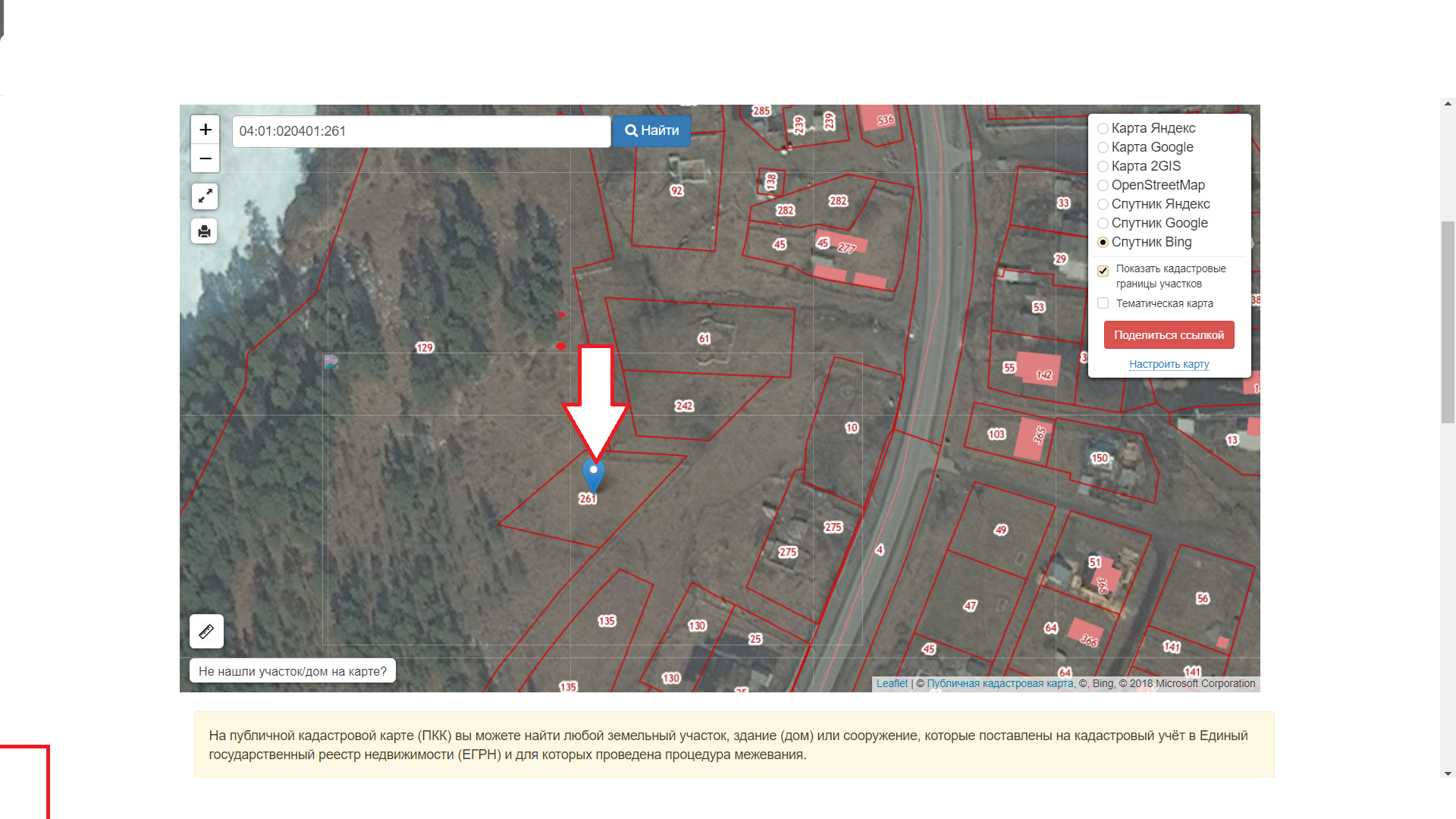This screenshot has width=1456, height=819.
Task: Open Публичная кадастровая карта link
Action: tap(999, 683)
